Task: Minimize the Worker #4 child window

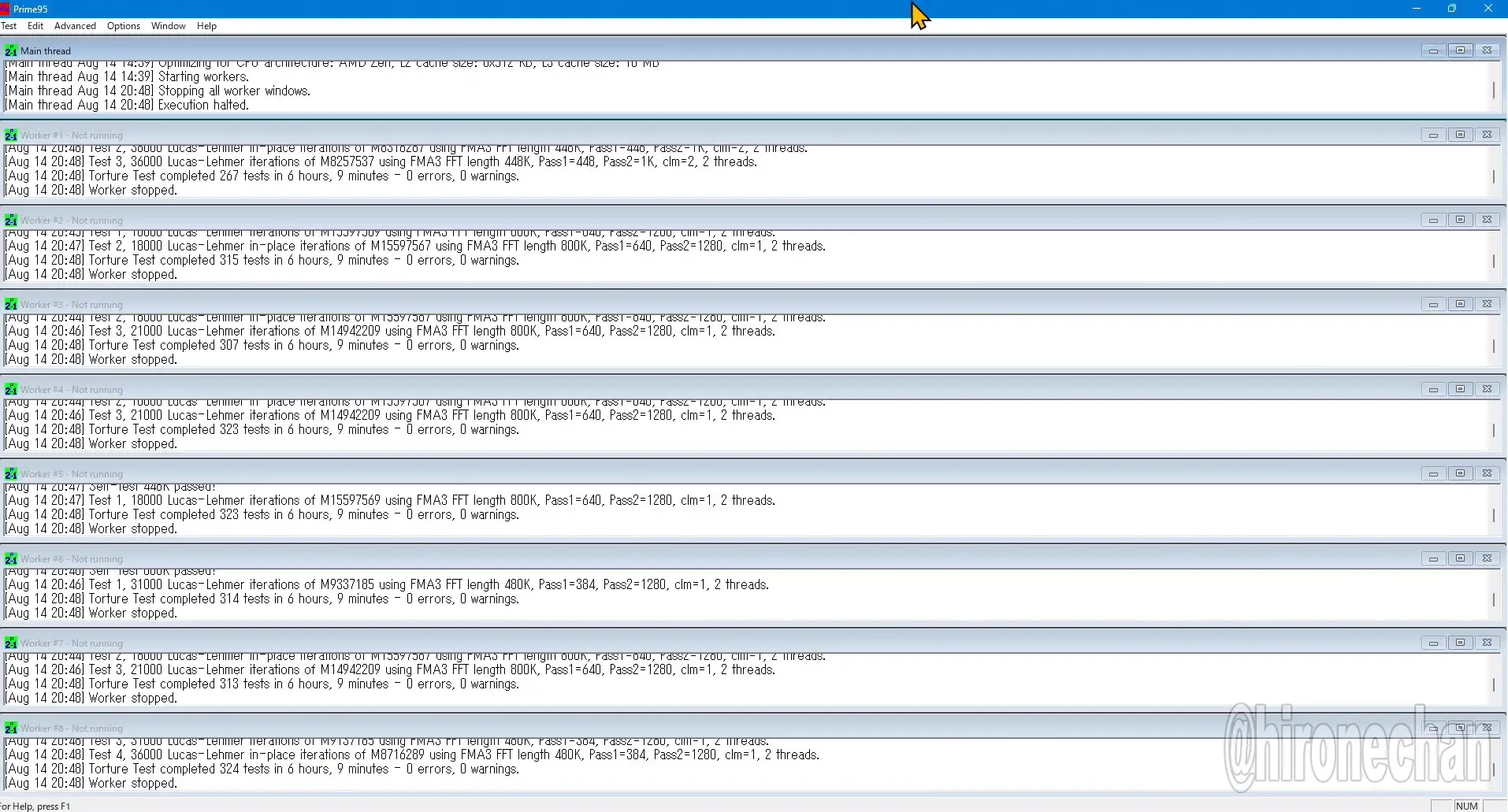Action: pyautogui.click(x=1433, y=389)
